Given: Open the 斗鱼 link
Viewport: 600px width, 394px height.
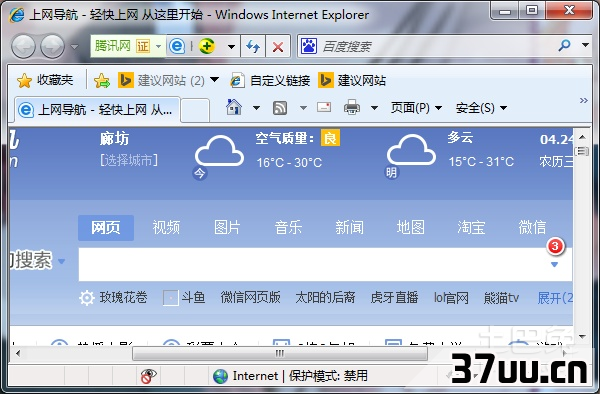Looking at the screenshot, I should (193, 298).
